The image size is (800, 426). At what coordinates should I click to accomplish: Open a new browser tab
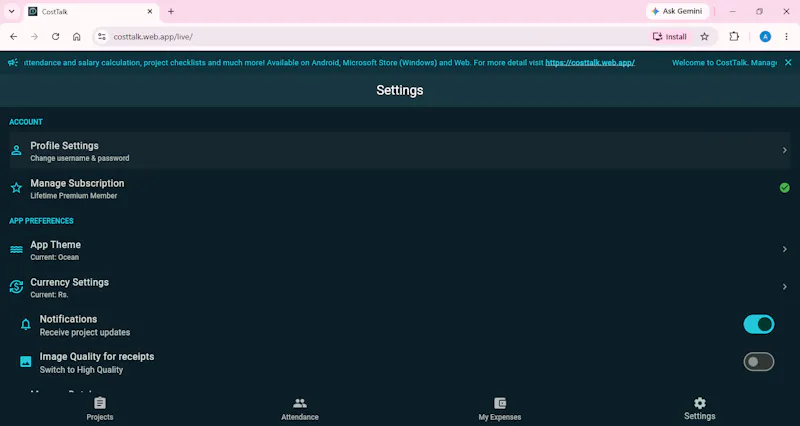point(171,11)
